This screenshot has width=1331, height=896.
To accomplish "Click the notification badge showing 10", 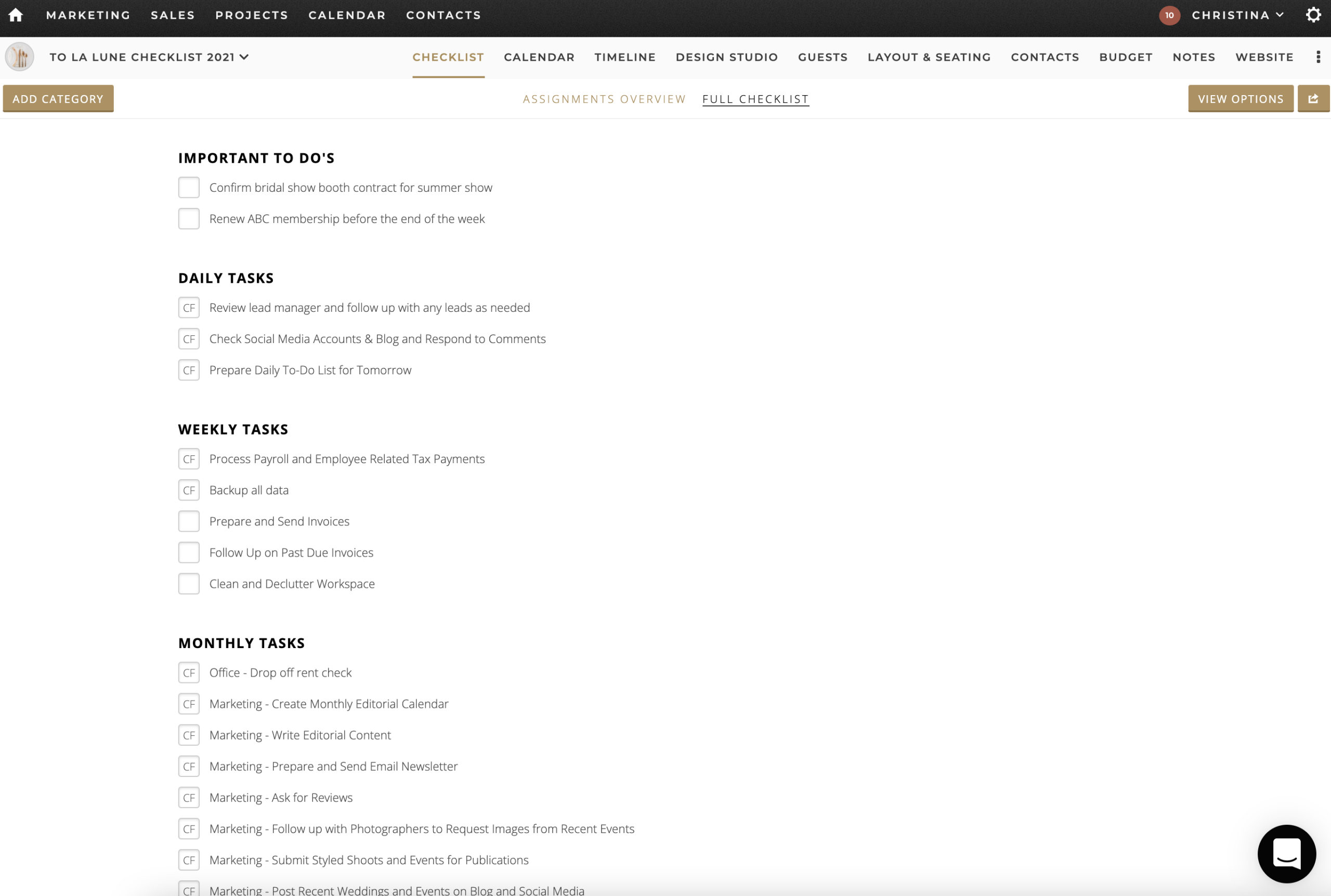I will pos(1169,15).
